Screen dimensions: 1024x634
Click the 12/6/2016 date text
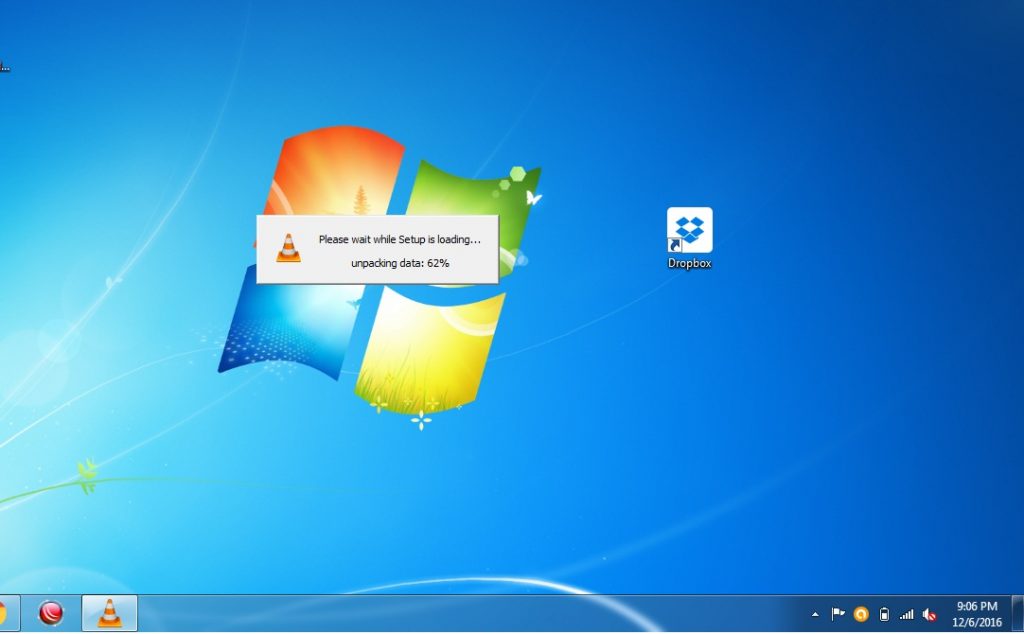pos(976,622)
